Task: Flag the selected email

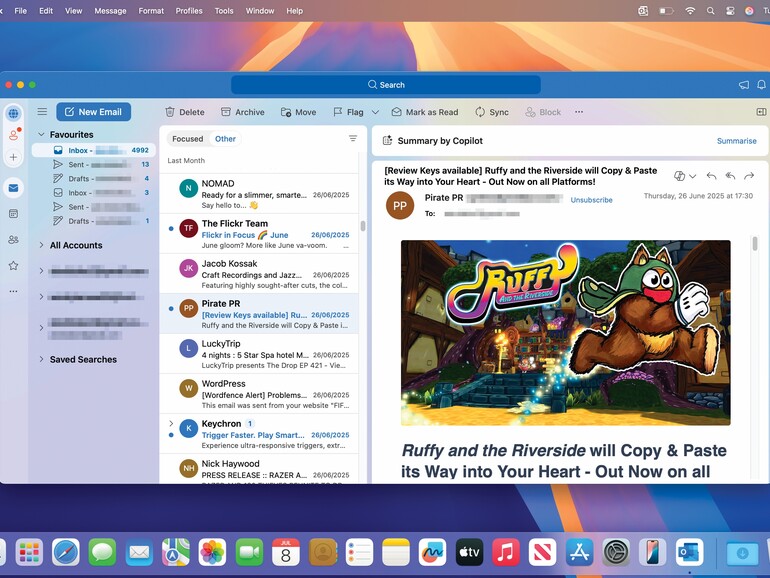Action: [x=348, y=112]
